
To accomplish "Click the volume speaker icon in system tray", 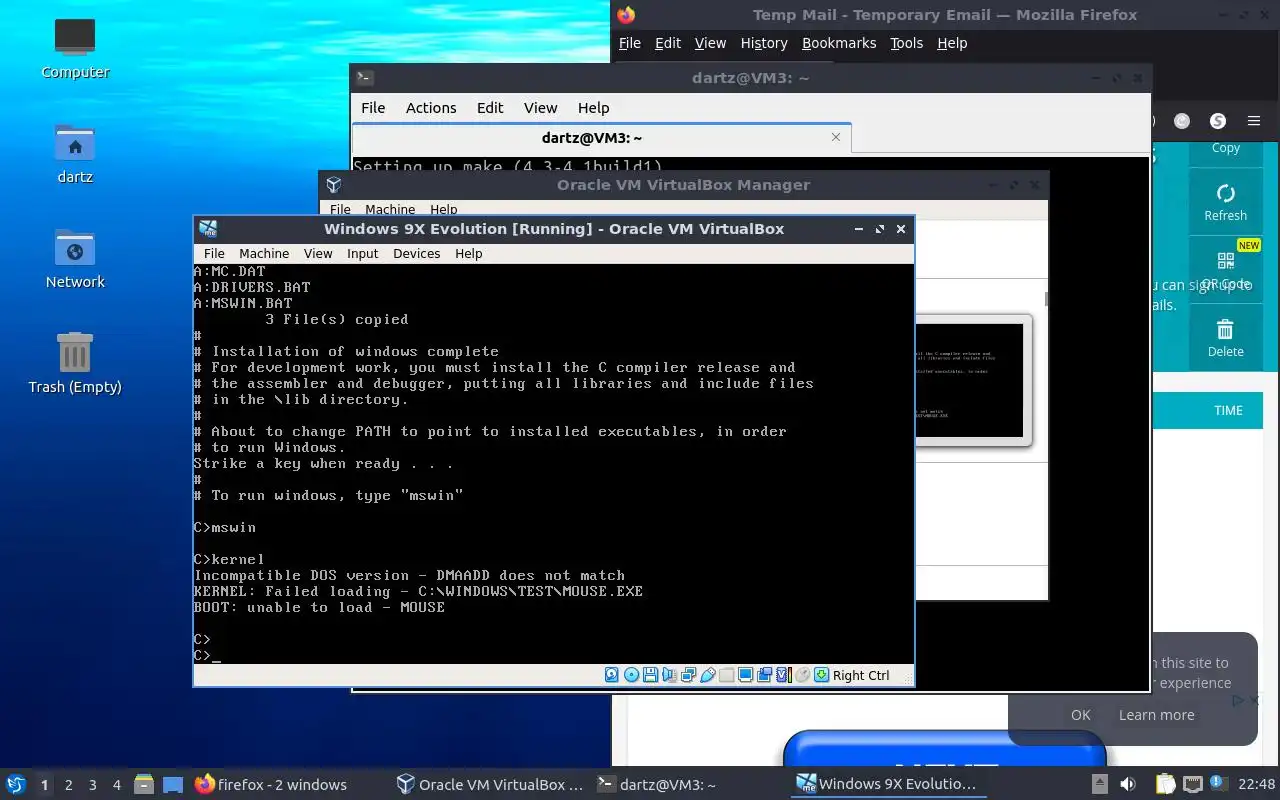I will tap(1128, 784).
